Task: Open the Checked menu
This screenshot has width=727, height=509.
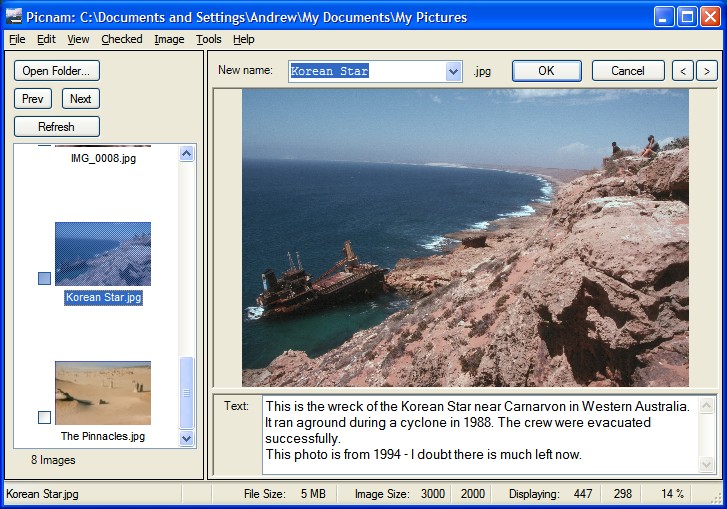Action: click(122, 39)
